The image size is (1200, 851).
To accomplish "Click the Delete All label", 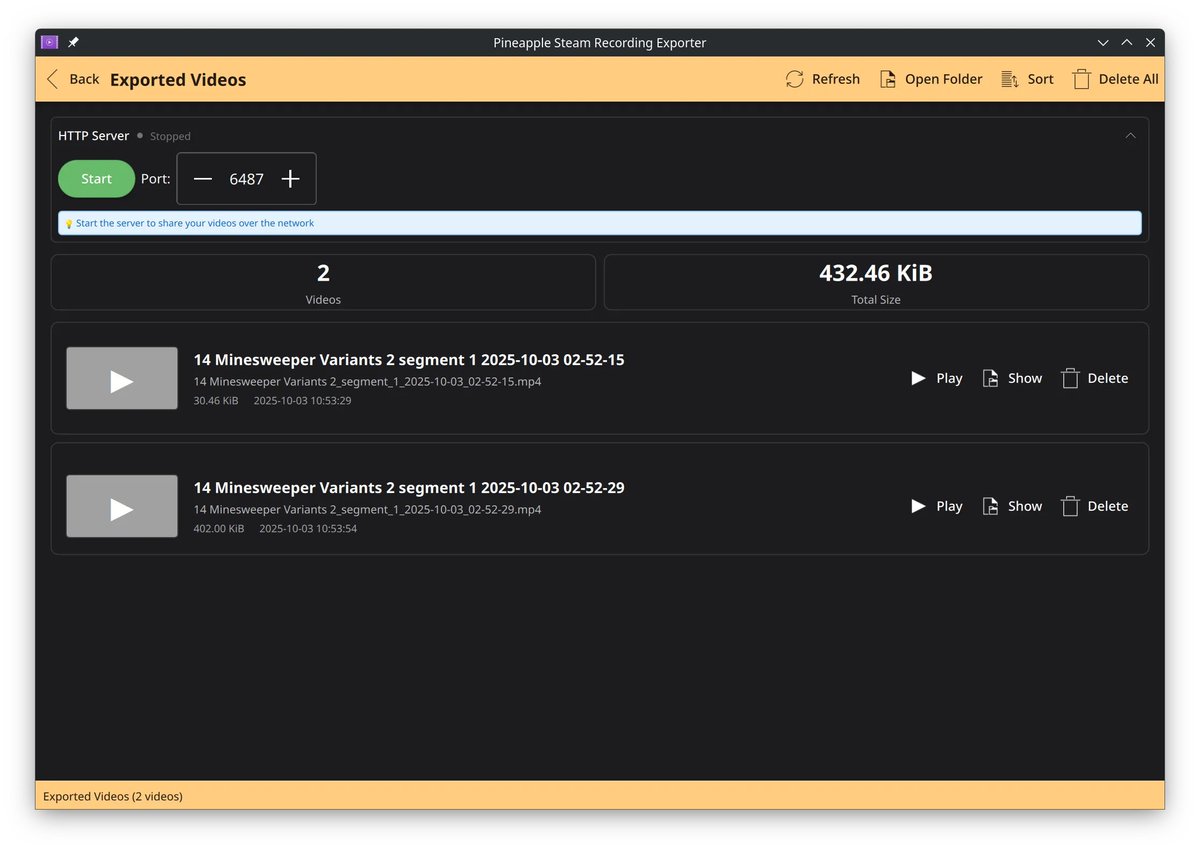I will coord(1129,79).
